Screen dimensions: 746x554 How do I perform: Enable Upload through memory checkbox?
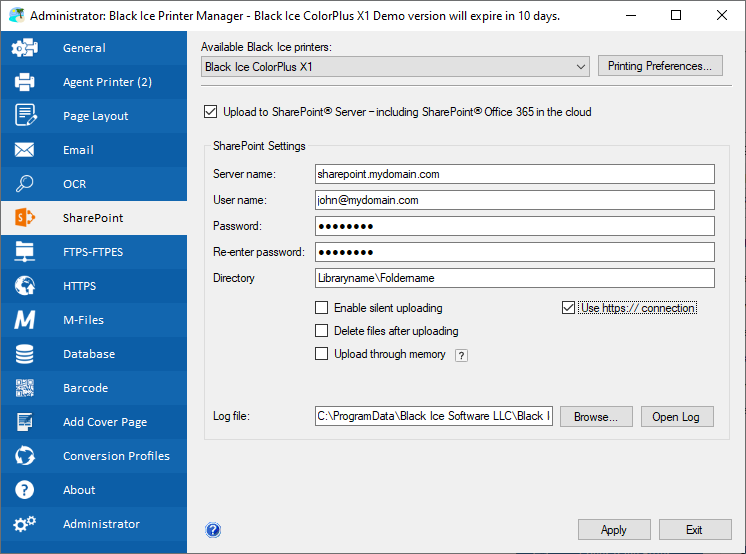(321, 354)
